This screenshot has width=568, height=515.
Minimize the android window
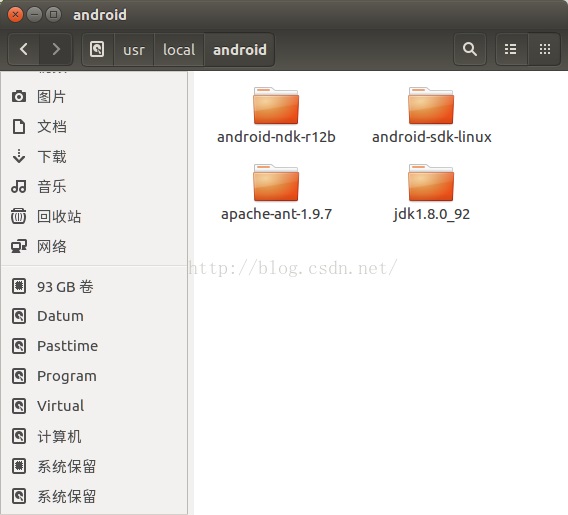[x=34, y=15]
